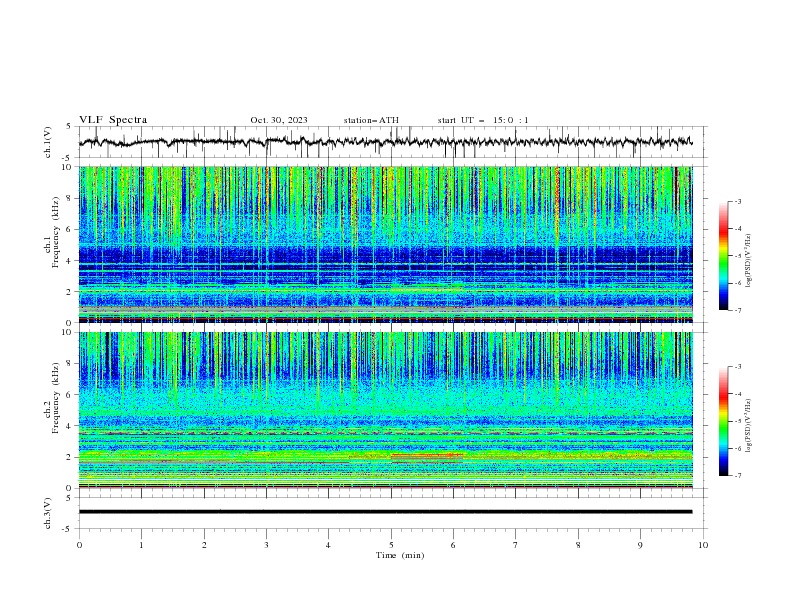
Task: Click the "-3" tick on ch.1 colorbar
Action: click(x=737, y=201)
